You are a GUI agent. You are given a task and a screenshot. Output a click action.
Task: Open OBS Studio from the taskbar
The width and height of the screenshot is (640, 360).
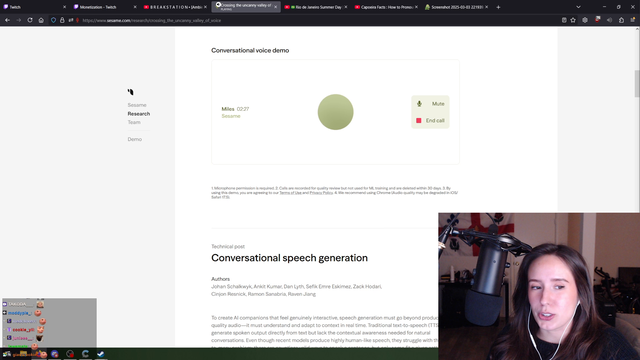click(x=70, y=354)
